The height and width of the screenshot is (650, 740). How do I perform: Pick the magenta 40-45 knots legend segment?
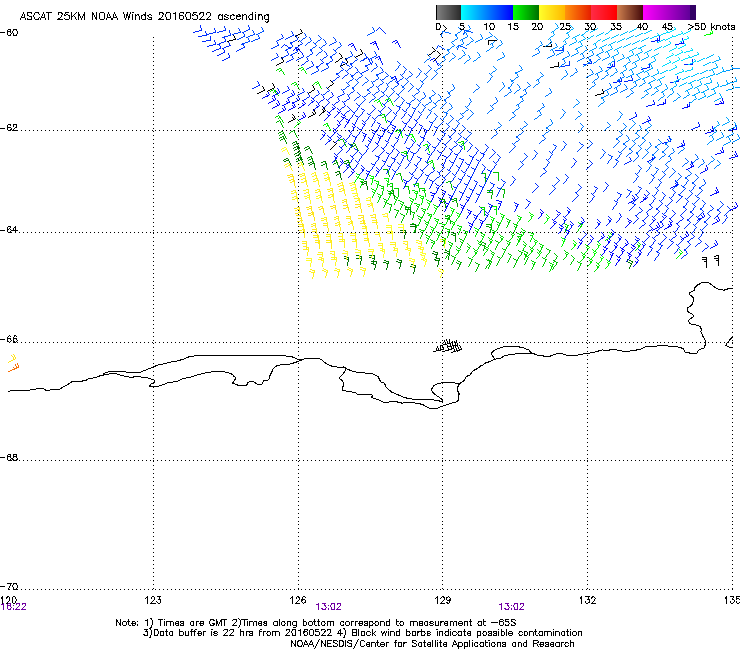[x=656, y=12]
